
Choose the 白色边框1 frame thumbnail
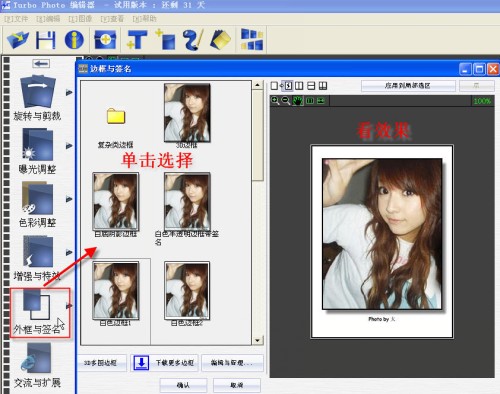[116, 290]
